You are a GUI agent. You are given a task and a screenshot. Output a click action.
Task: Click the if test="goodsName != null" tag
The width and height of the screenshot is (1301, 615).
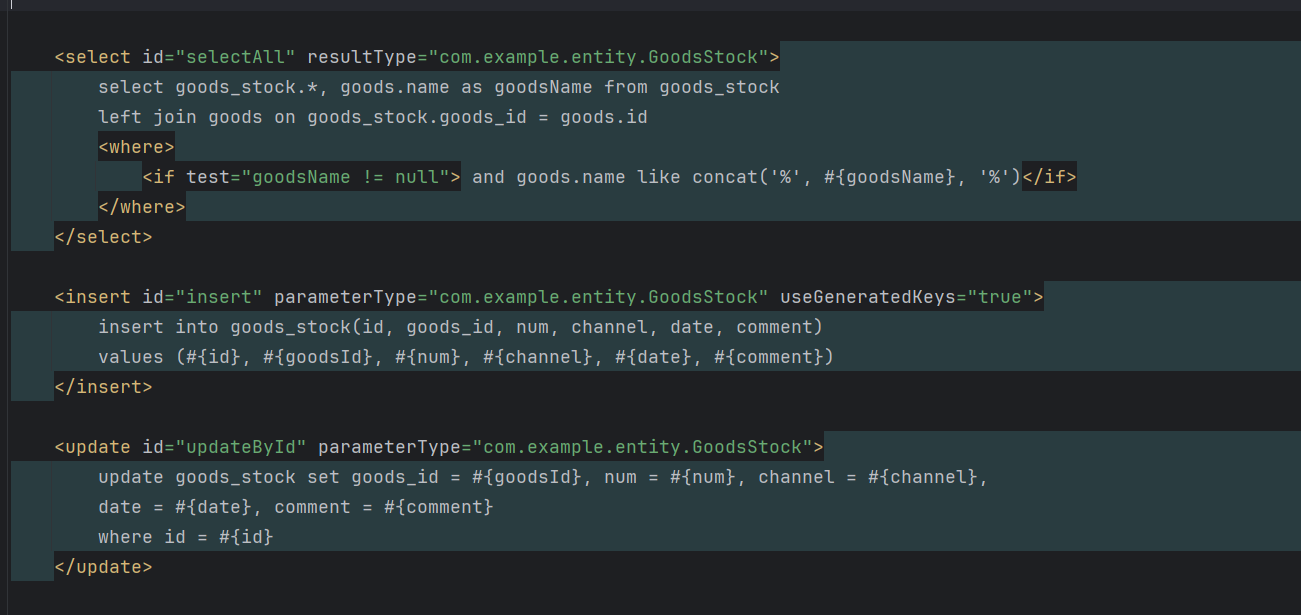pyautogui.click(x=301, y=177)
